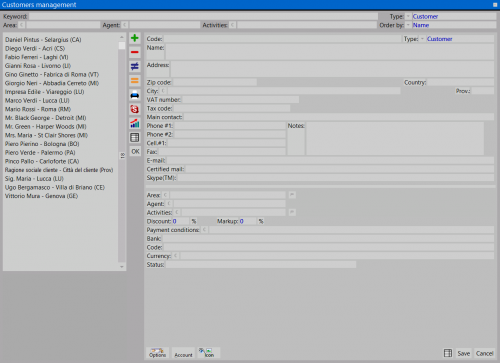Open the Agent lookup arrow in the filter bar
This screenshot has width=500, height=363.
click(125, 25)
